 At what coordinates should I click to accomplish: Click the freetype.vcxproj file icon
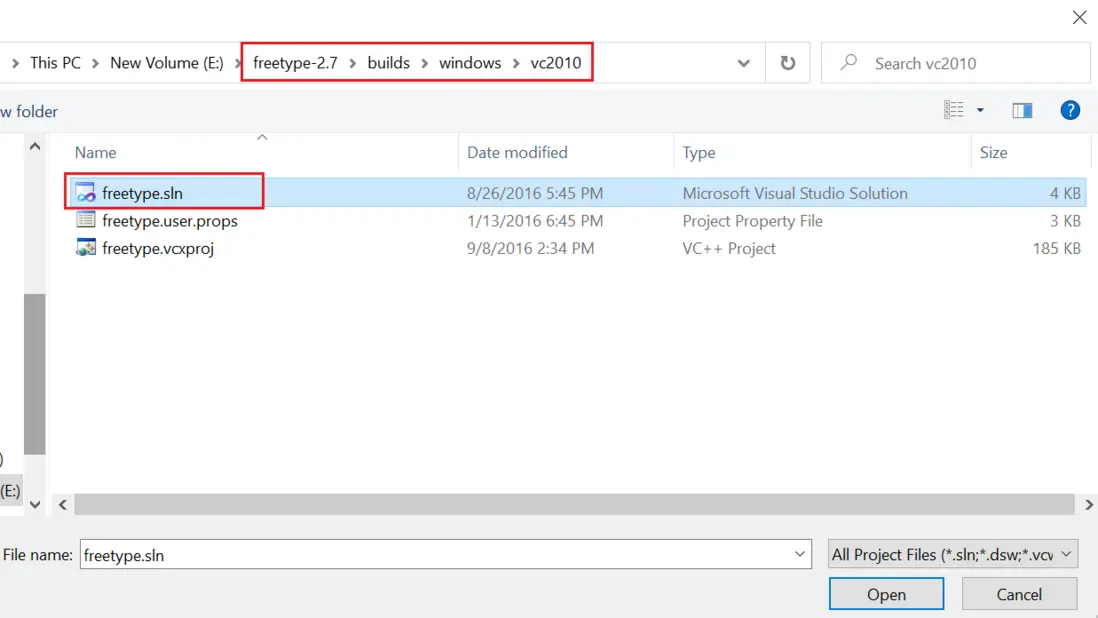[x=85, y=248]
